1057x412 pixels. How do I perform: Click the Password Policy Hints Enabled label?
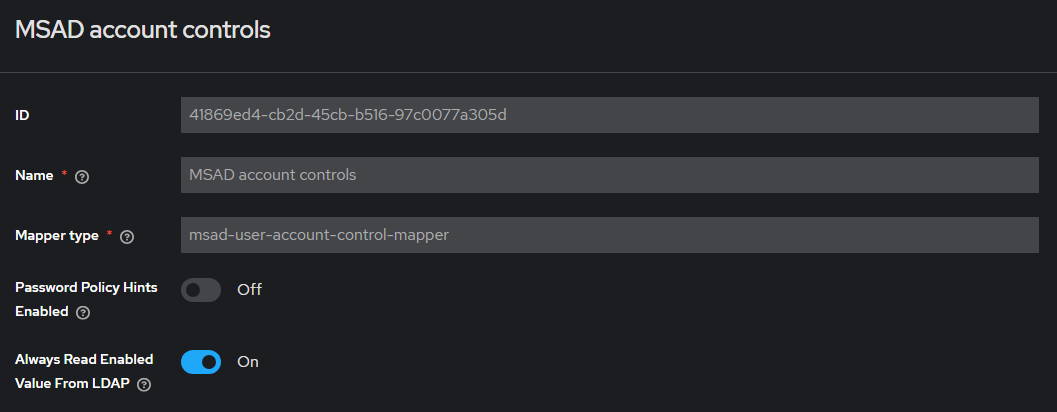point(86,288)
